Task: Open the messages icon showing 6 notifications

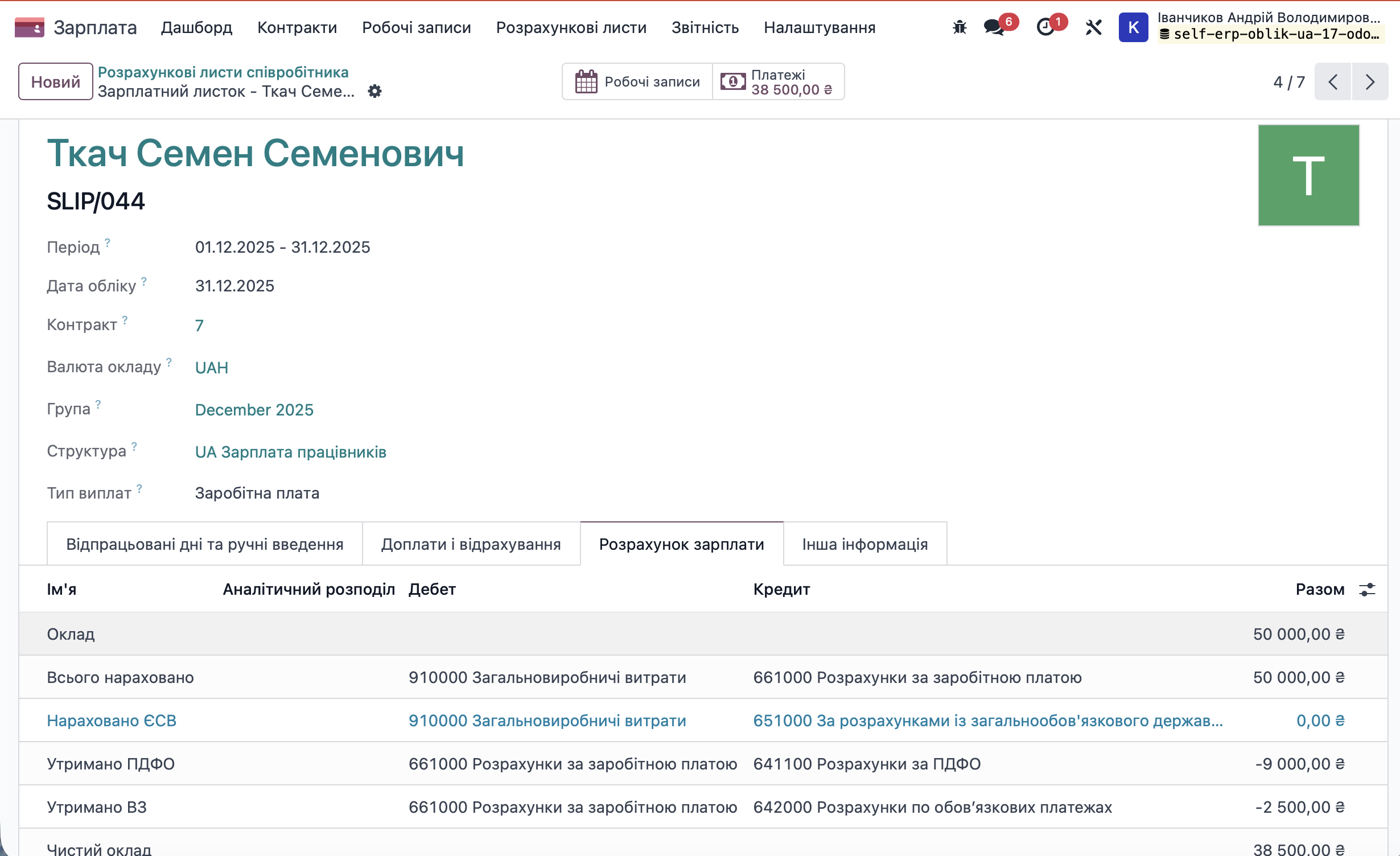Action: click(x=995, y=27)
